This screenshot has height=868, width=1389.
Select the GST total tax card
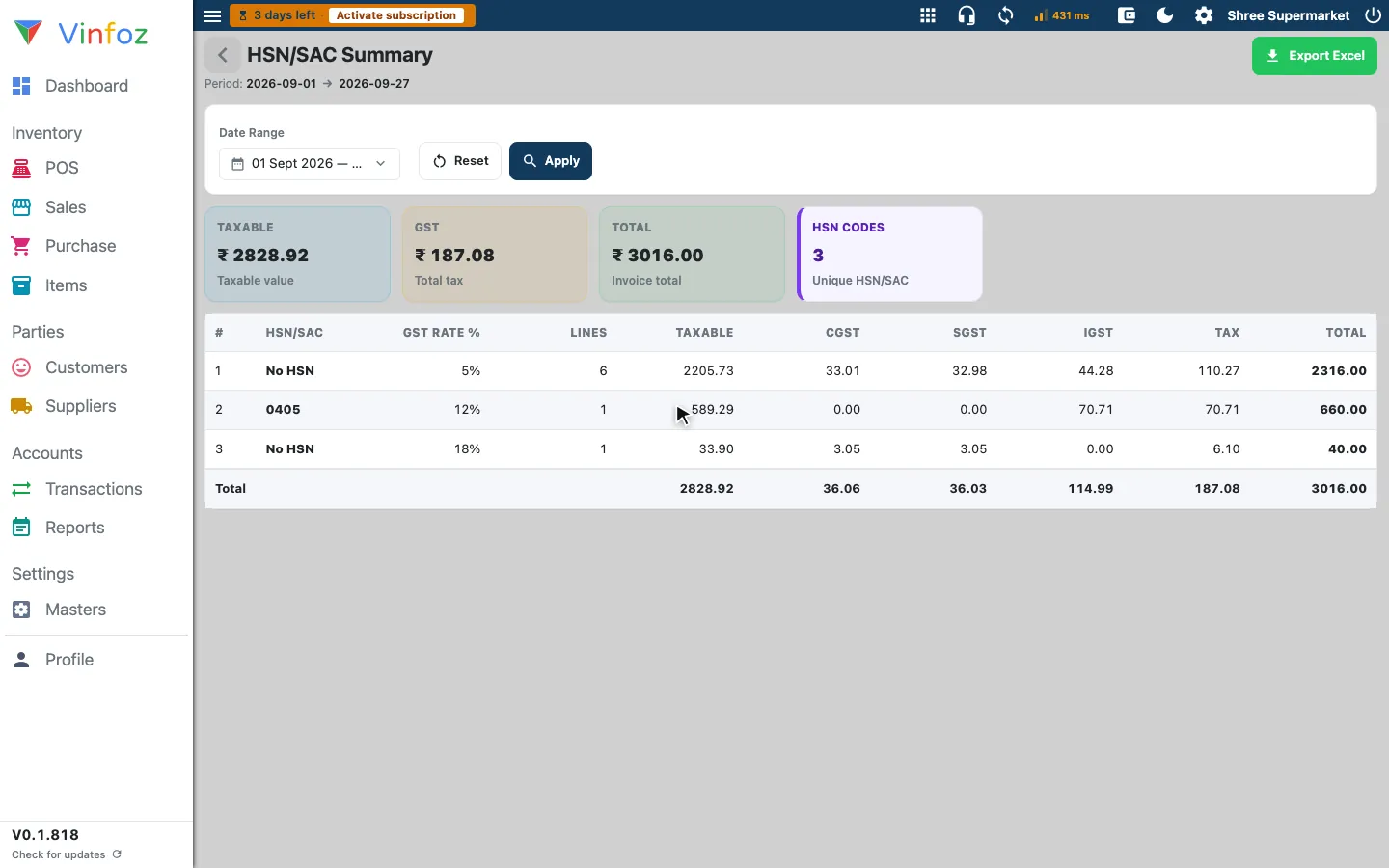pos(495,255)
